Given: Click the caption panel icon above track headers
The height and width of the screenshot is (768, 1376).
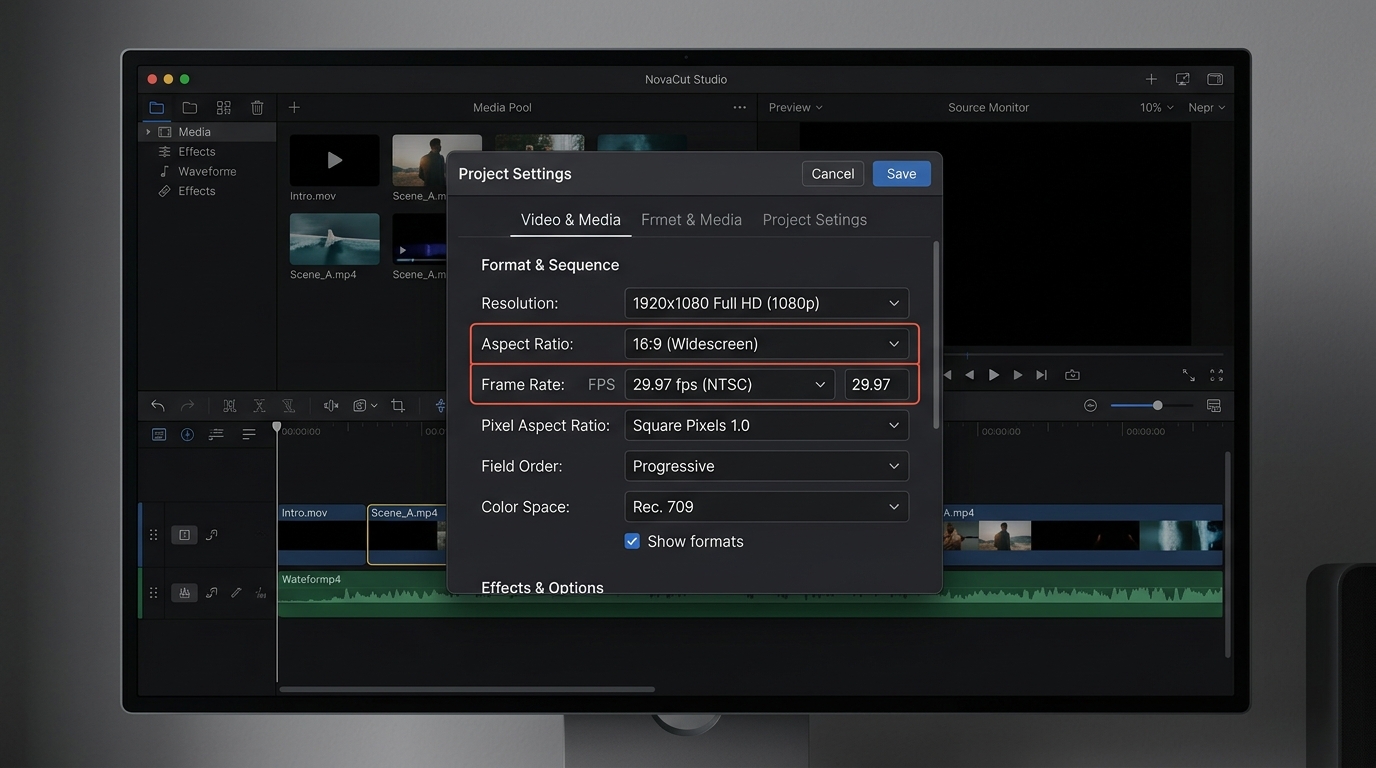Looking at the screenshot, I should [159, 434].
